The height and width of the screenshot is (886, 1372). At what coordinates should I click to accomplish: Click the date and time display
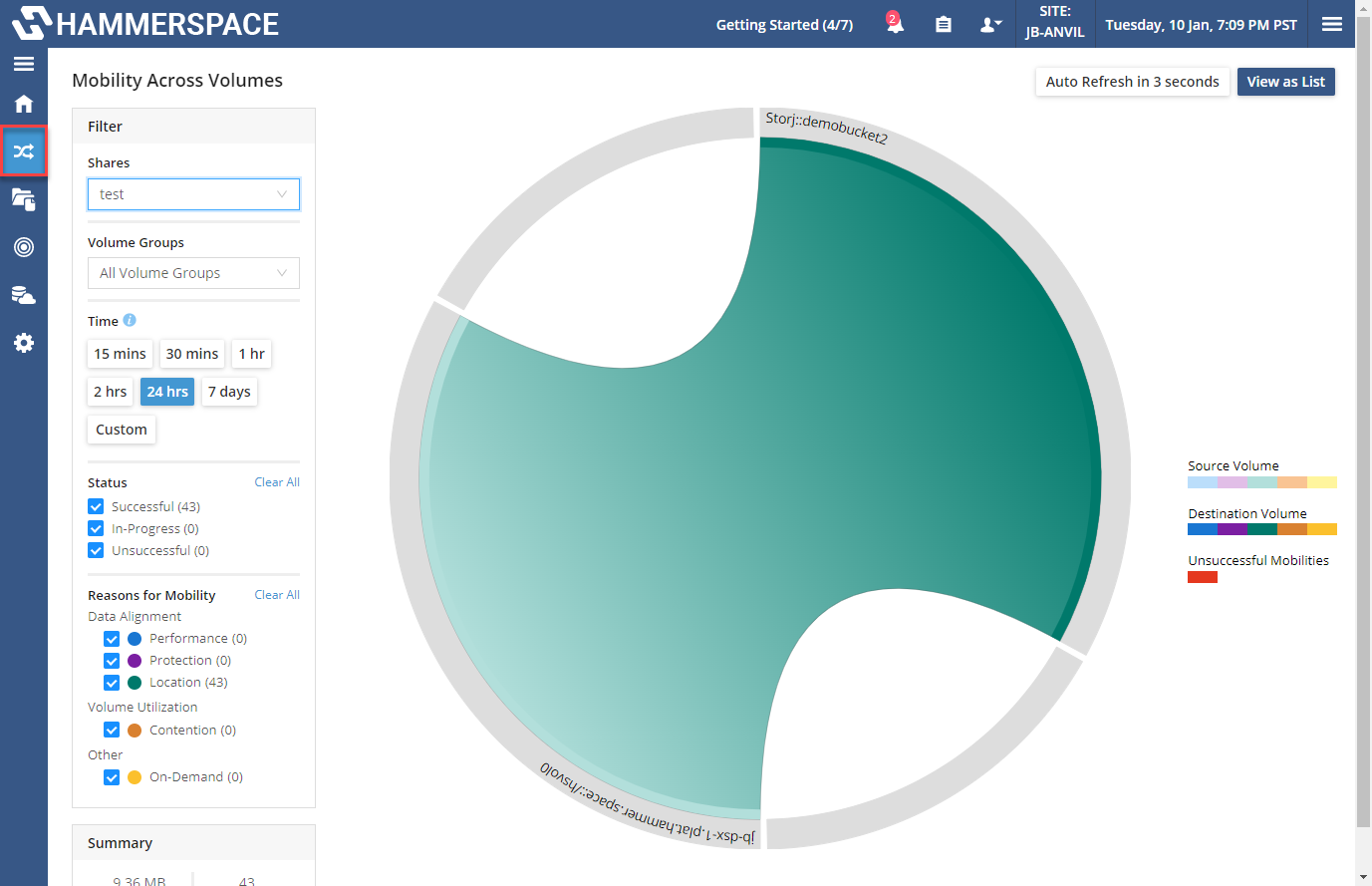tap(1201, 25)
